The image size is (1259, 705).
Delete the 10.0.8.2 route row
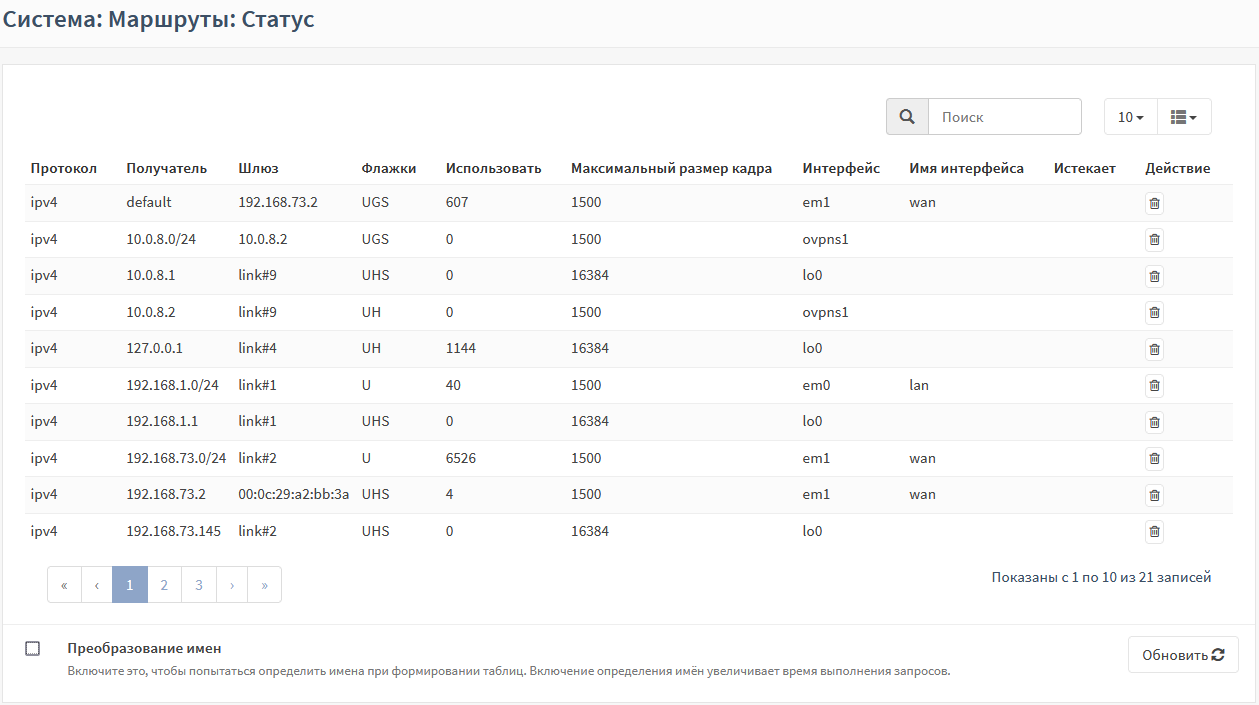coord(1154,313)
